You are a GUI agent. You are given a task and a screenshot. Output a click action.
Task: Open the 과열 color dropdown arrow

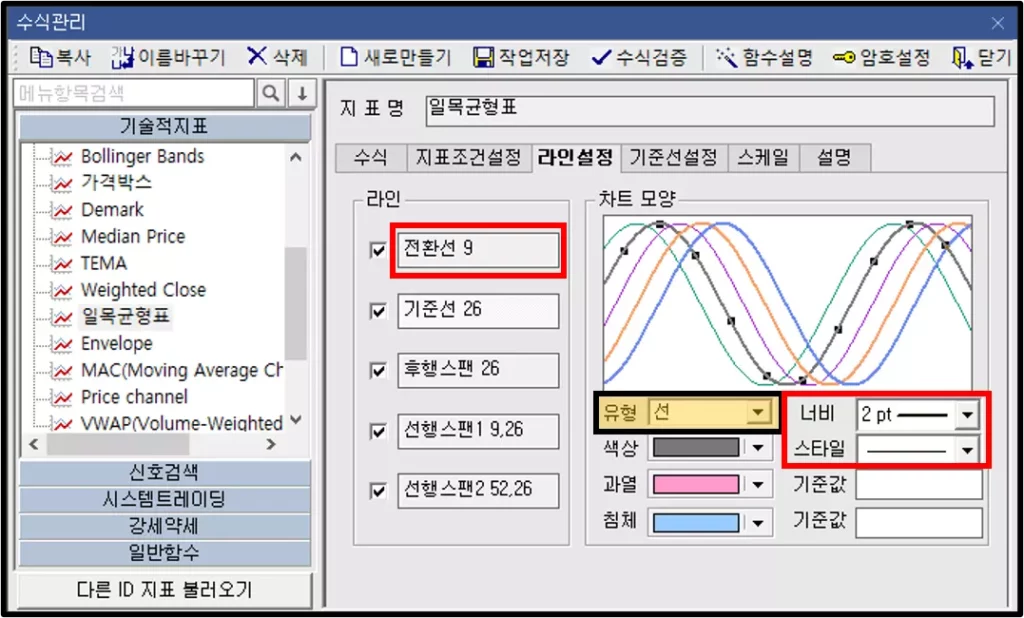pyautogui.click(x=758, y=485)
